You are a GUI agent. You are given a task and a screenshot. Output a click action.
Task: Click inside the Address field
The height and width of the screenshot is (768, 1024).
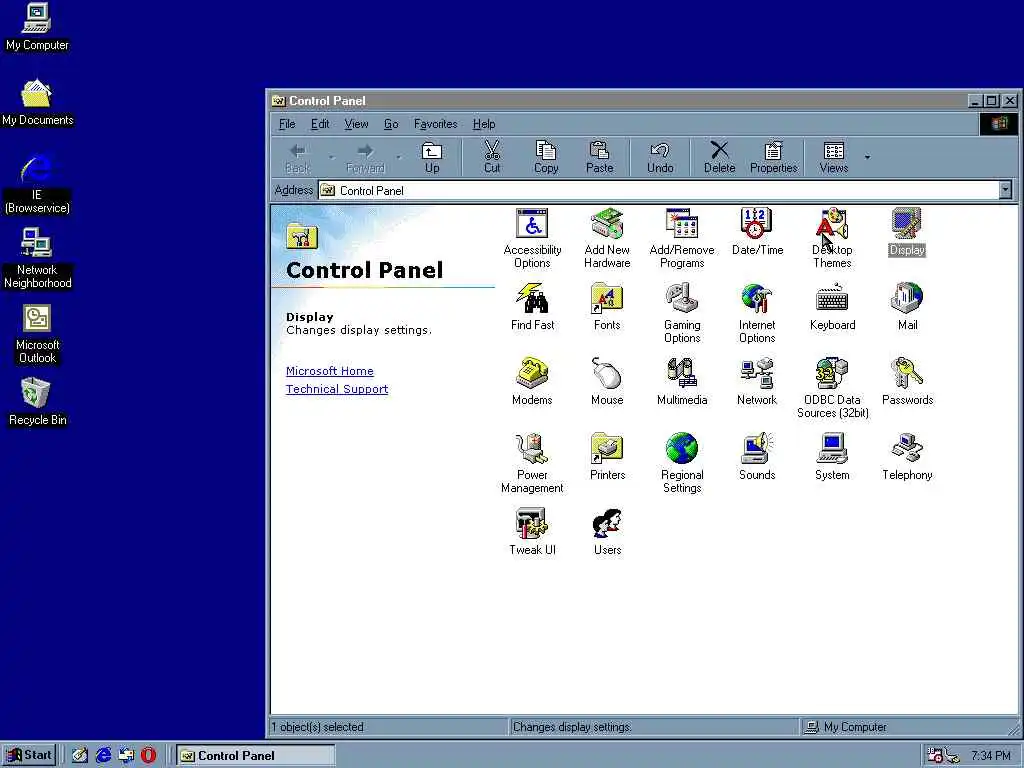658,190
